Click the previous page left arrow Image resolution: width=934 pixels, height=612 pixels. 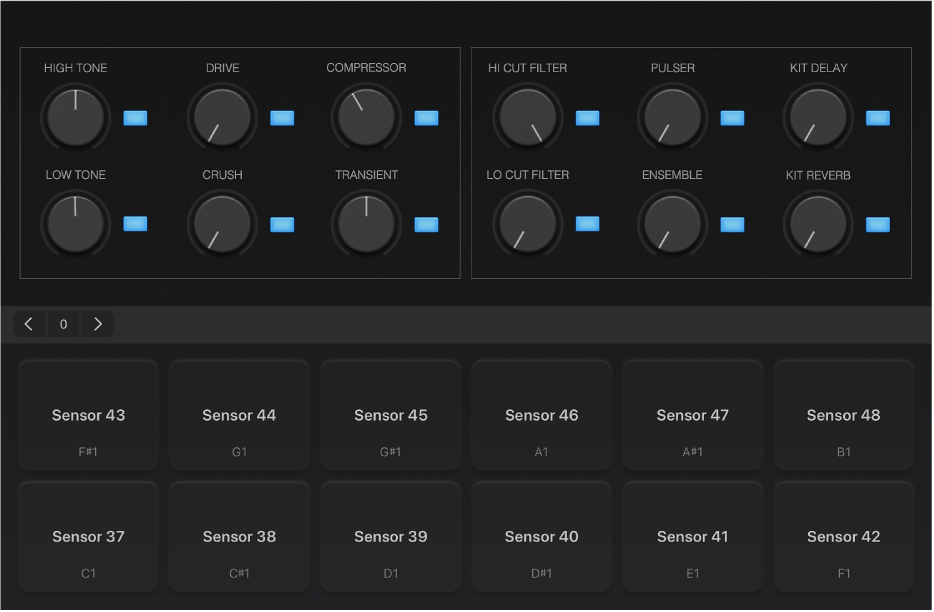(x=29, y=324)
